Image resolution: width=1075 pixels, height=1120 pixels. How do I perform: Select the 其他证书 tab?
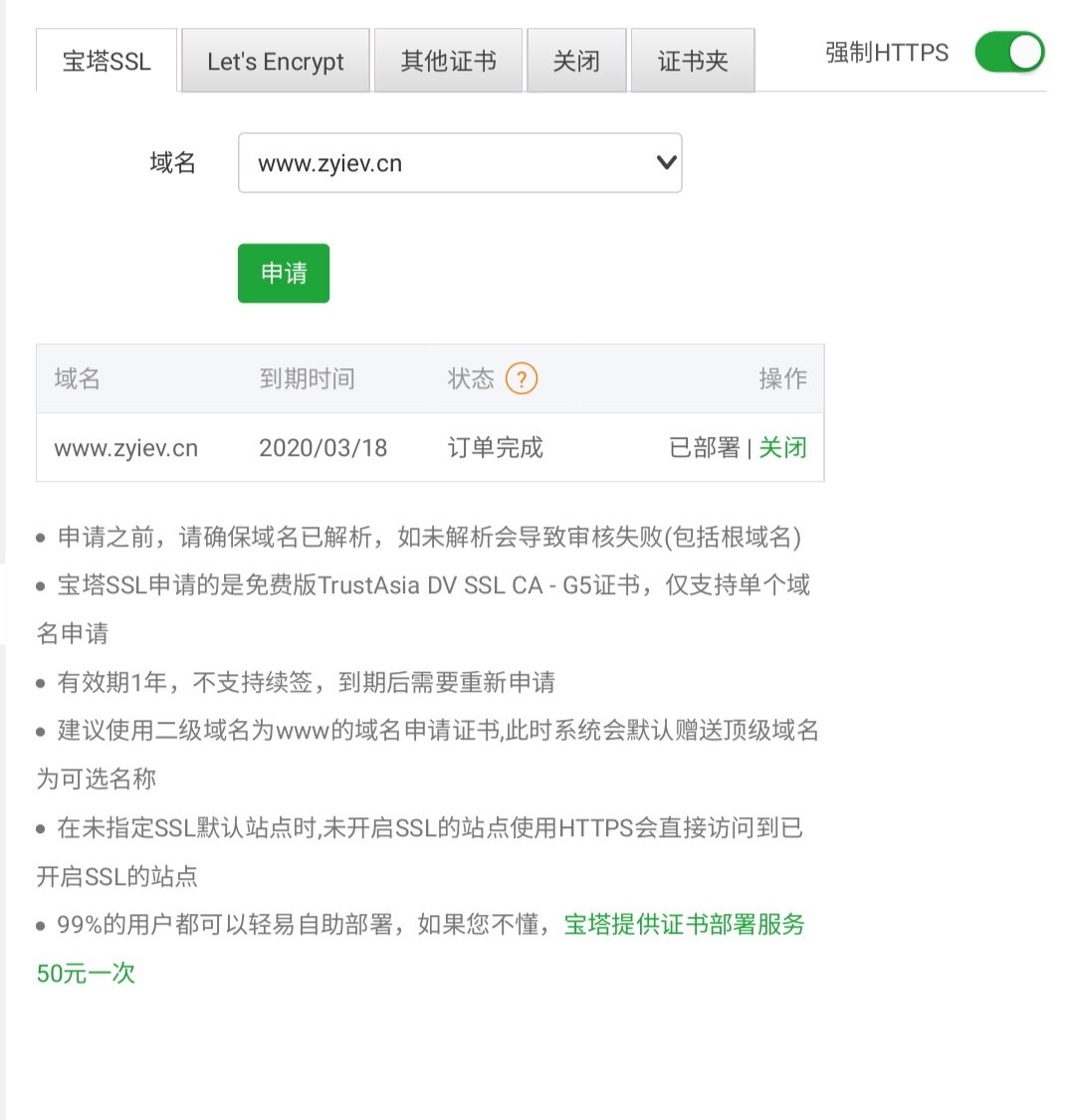448,62
